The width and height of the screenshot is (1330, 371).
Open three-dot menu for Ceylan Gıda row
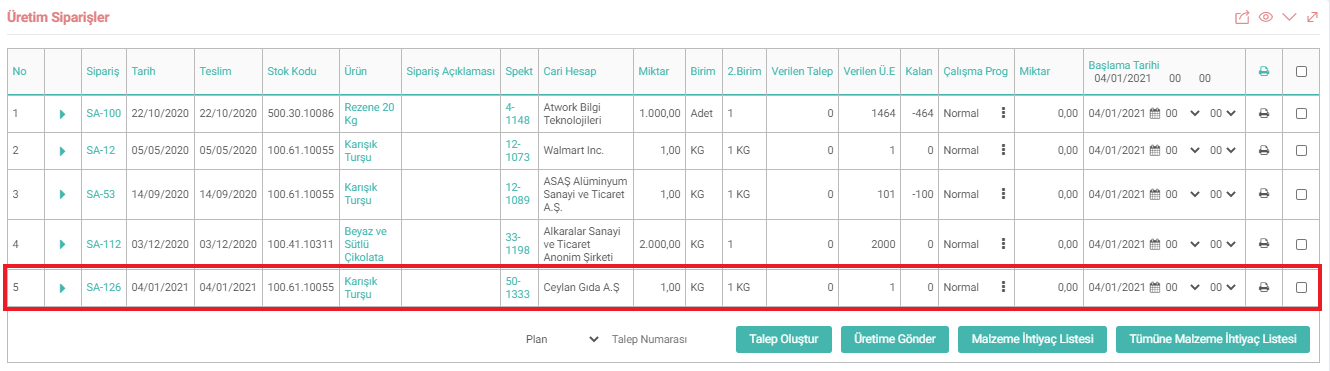1003,287
